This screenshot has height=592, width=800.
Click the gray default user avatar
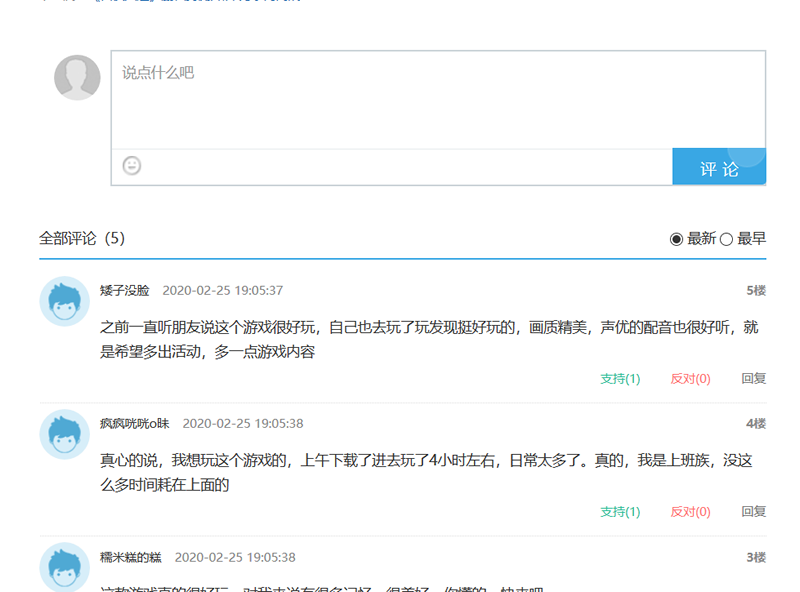pyautogui.click(x=77, y=78)
